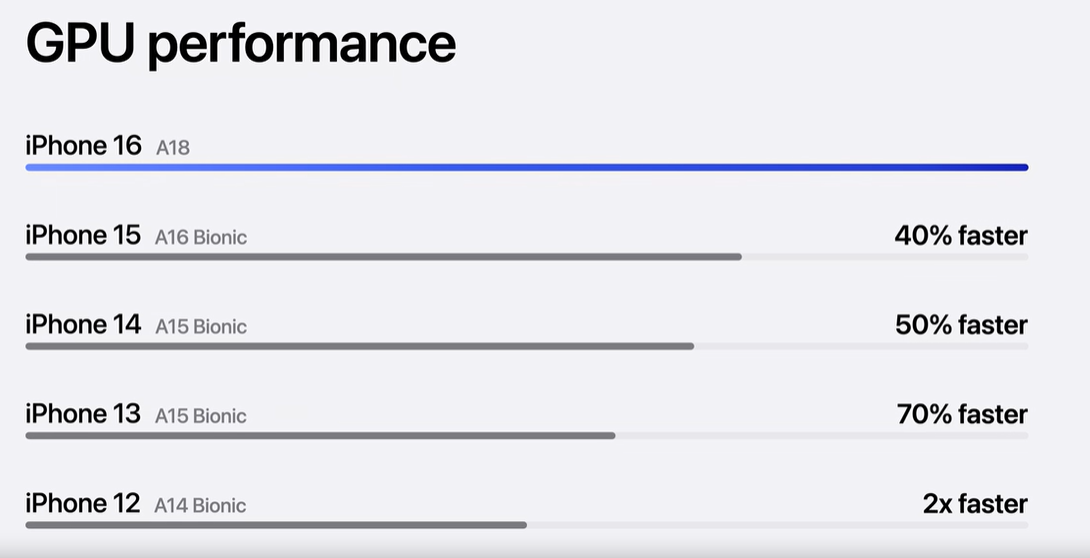The height and width of the screenshot is (558, 1090).
Task: Click A15 Bionic next to iPhone 14
Action: point(201,327)
